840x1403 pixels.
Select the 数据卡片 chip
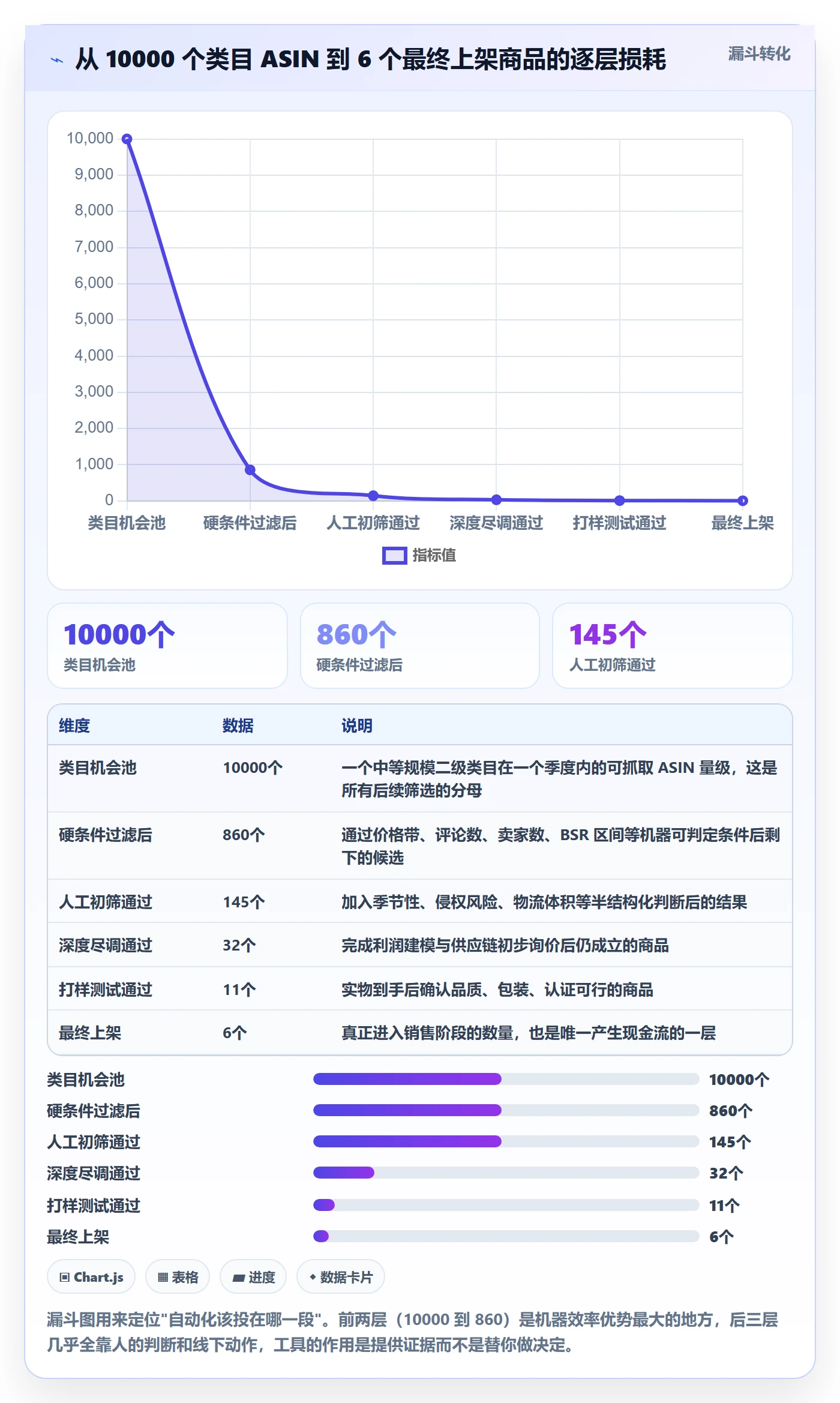[341, 1277]
